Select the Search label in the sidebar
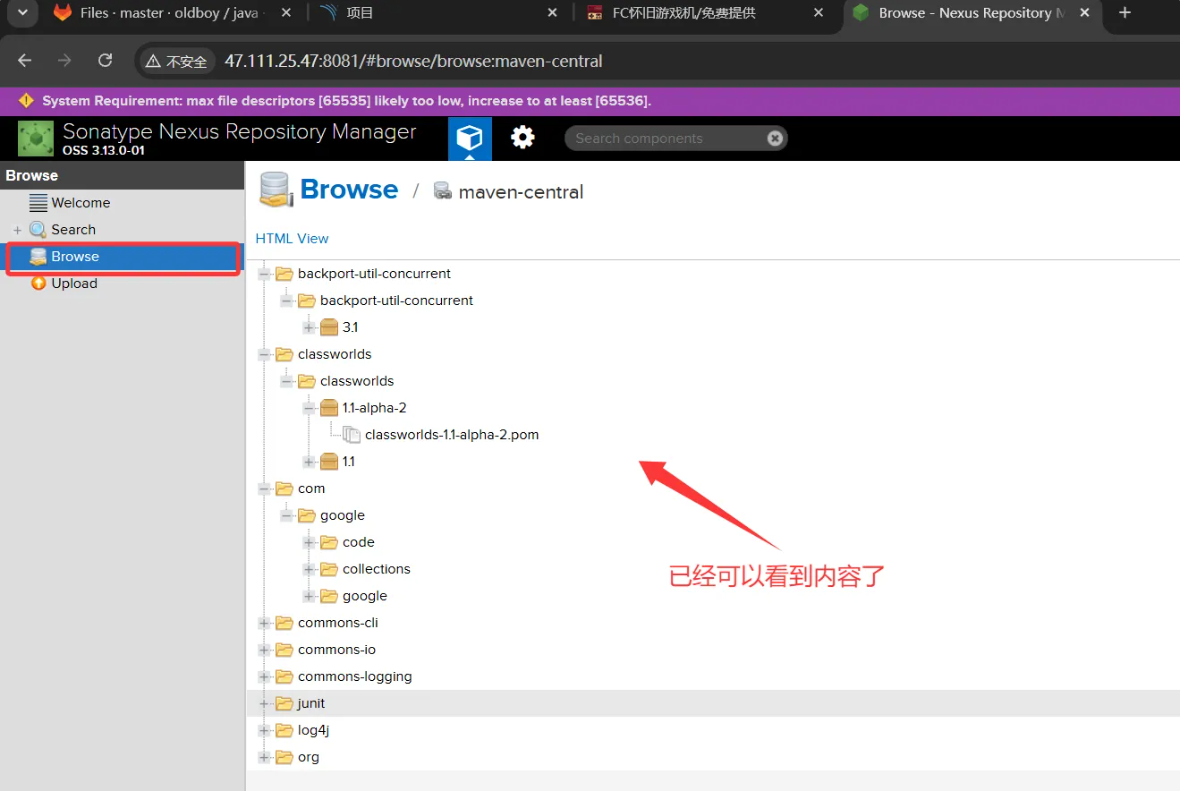 (73, 230)
